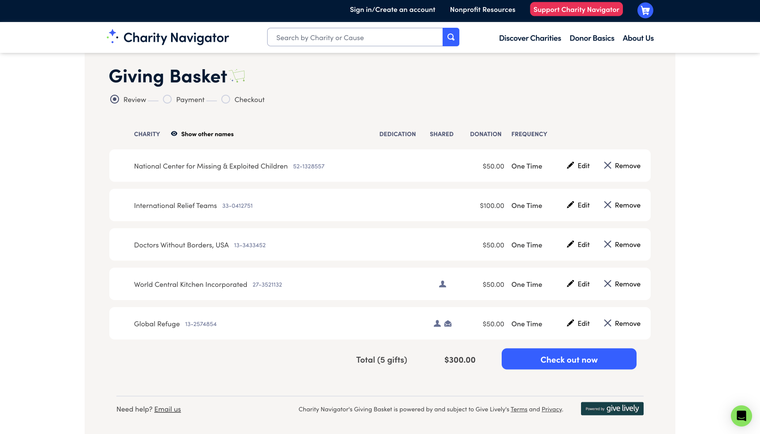The image size is (760, 434).
Task: Click the DONATION column header
Action: [485, 134]
